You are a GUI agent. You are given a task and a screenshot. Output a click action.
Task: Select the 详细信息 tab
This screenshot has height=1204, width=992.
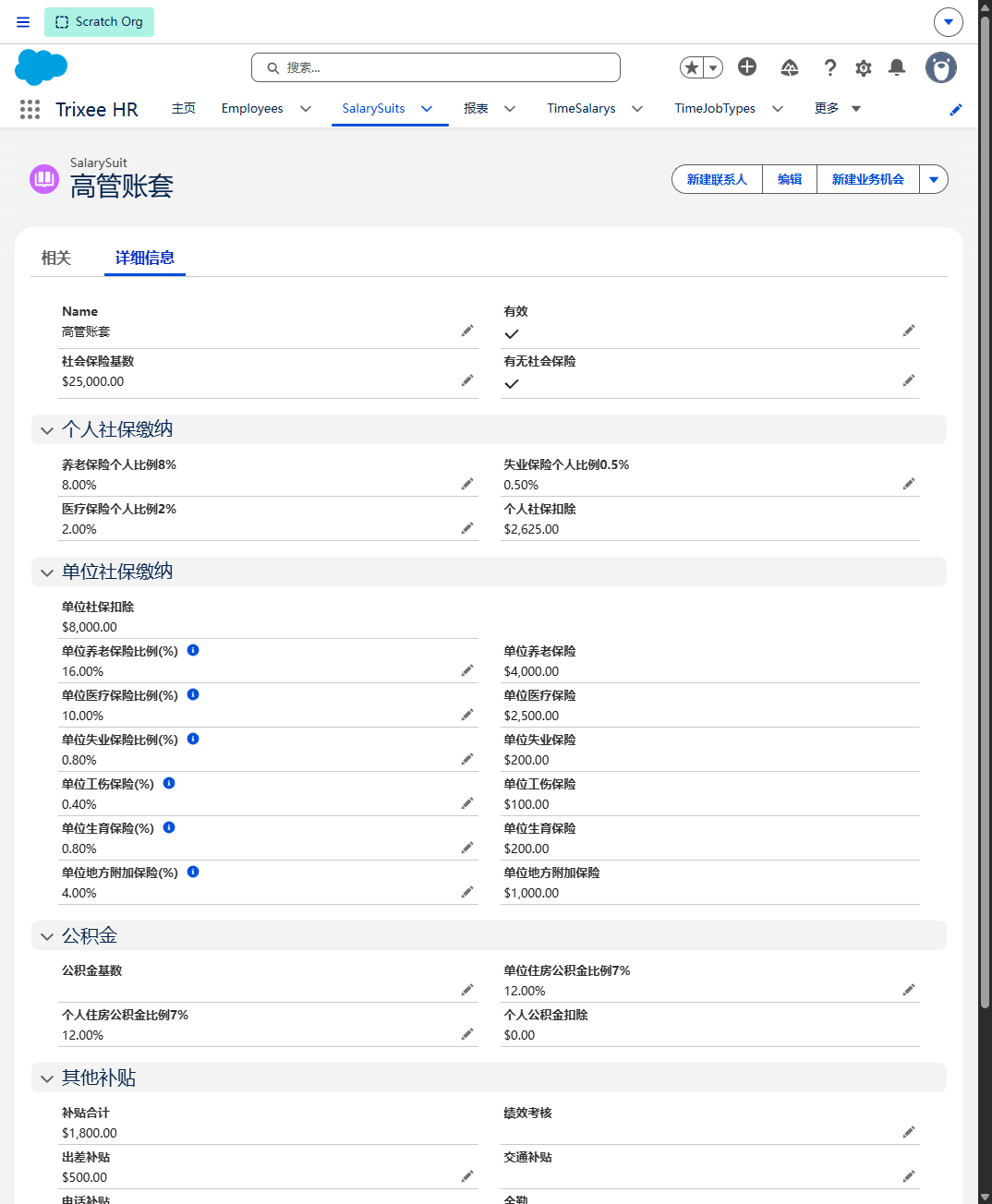pyautogui.click(x=145, y=258)
